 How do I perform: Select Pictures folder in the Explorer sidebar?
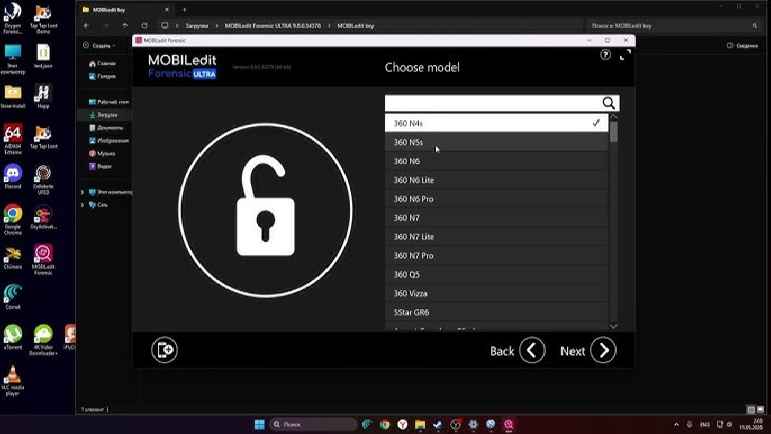(109, 141)
